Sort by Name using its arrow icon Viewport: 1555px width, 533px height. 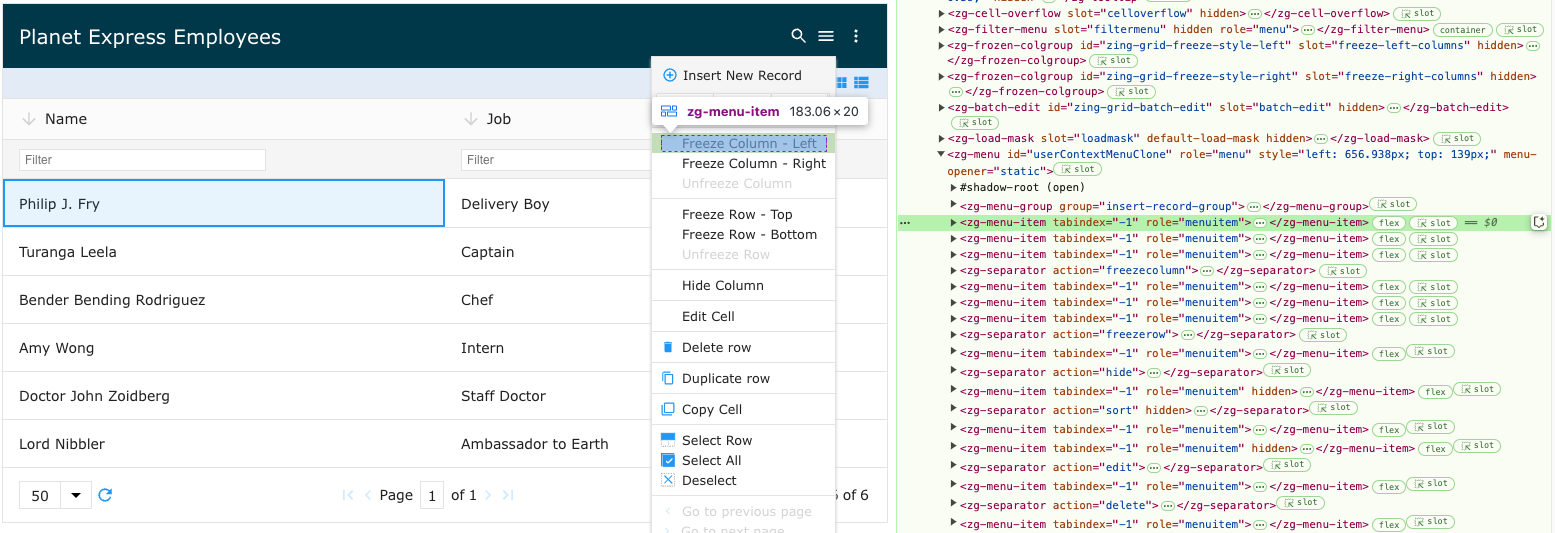pos(28,119)
